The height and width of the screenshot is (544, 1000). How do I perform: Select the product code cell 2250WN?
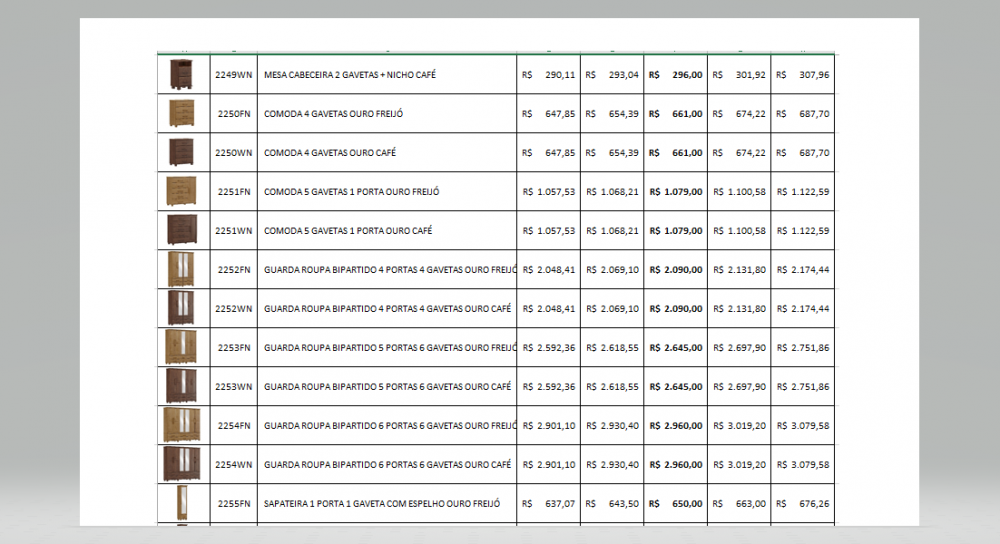point(233,153)
